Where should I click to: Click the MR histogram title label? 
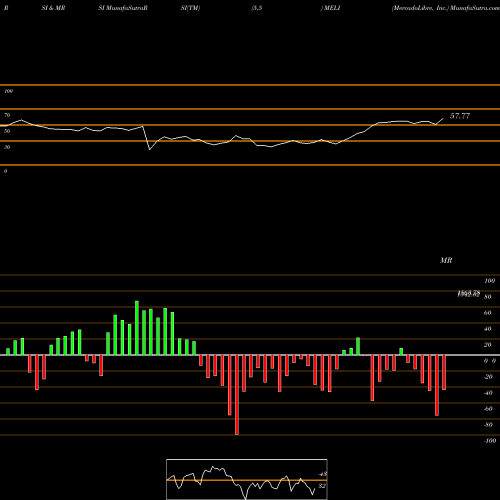446,260
